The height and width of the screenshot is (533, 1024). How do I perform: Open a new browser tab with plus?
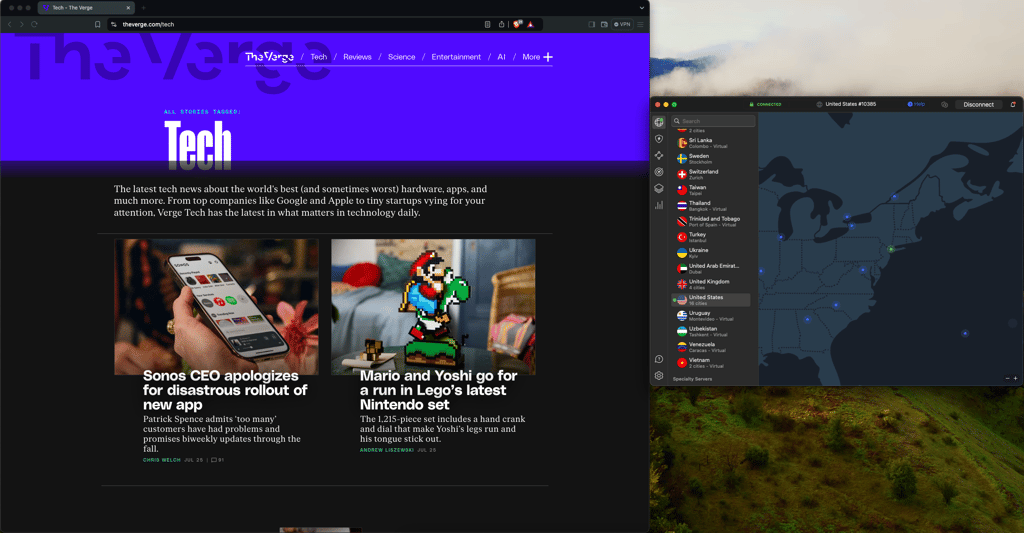144,8
